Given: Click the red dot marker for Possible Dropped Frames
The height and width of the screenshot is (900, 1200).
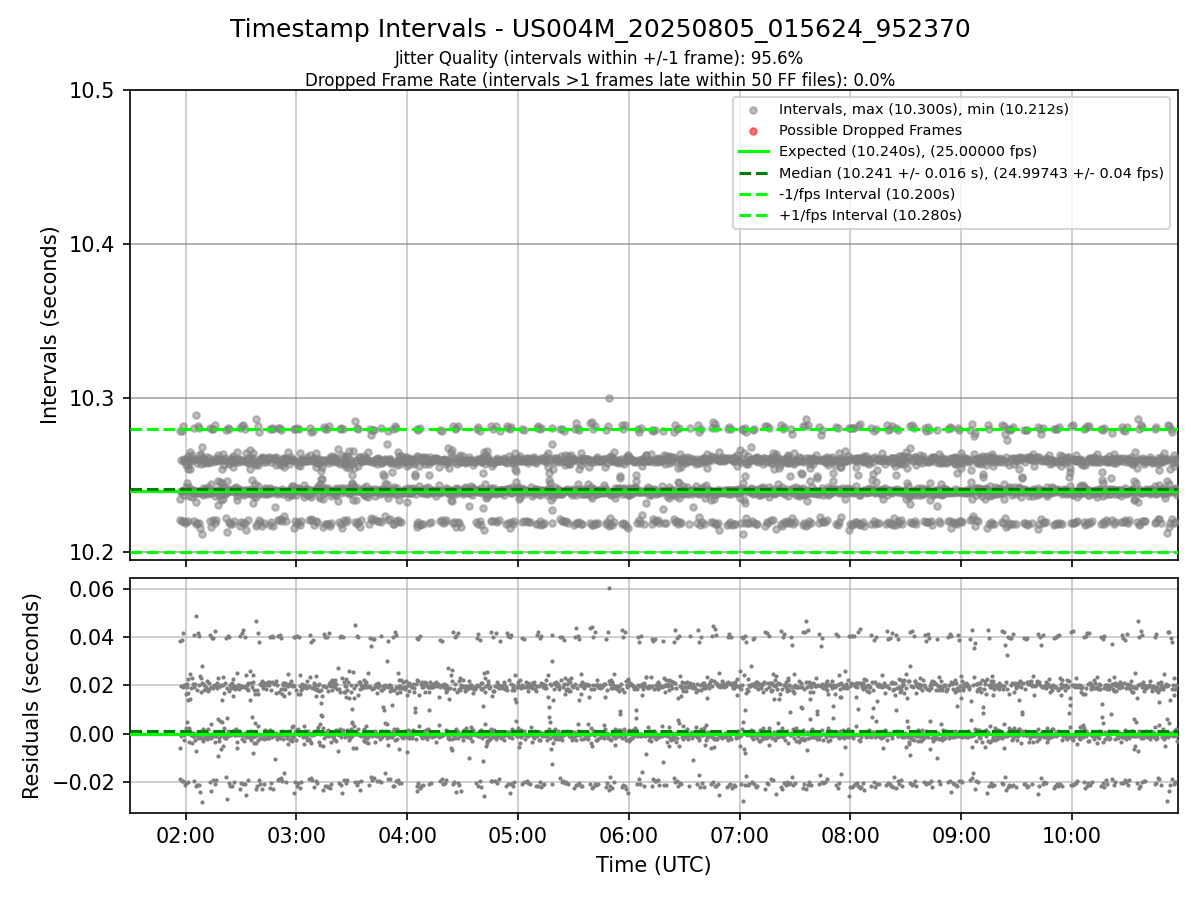Looking at the screenshot, I should [754, 131].
